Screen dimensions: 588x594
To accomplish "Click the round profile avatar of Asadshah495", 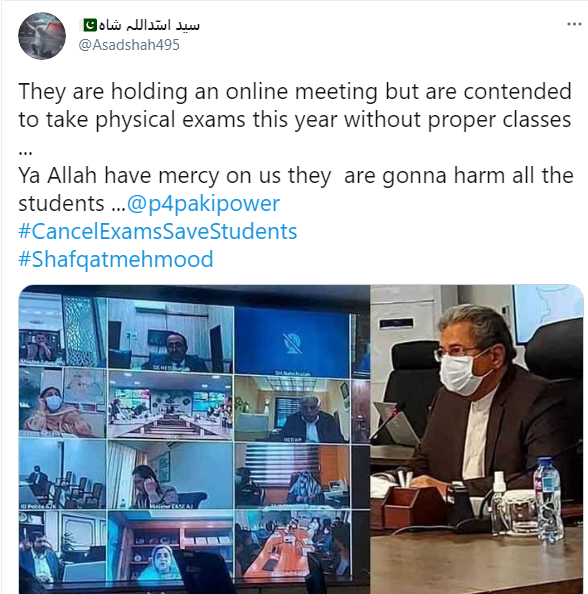I will tap(42, 36).
